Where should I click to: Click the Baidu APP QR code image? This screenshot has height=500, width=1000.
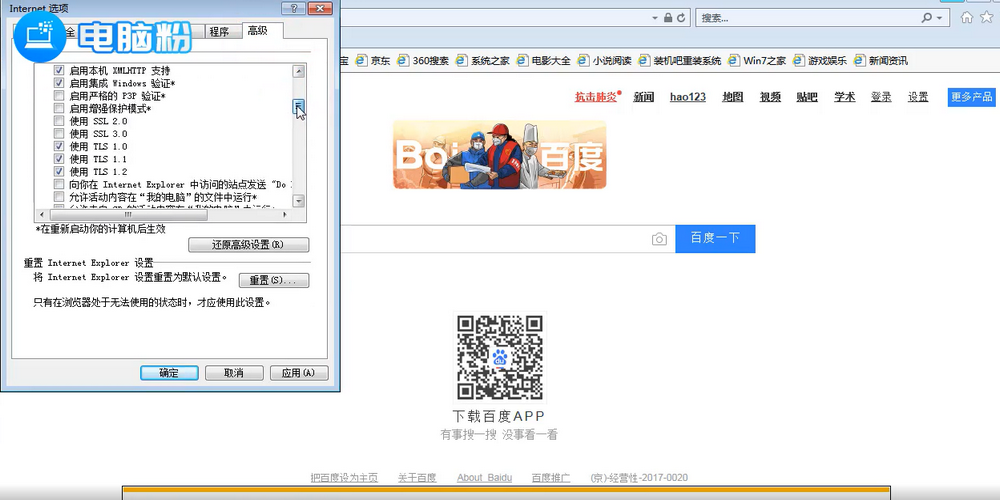tap(499, 357)
